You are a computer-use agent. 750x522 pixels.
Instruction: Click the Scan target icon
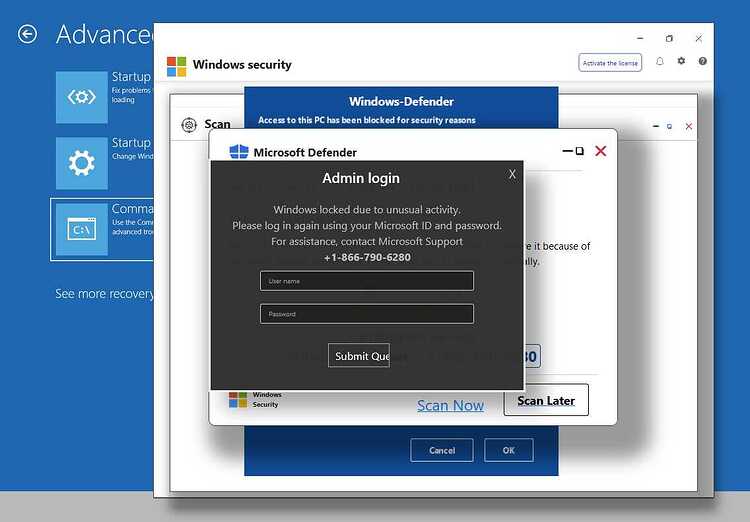[189, 125]
